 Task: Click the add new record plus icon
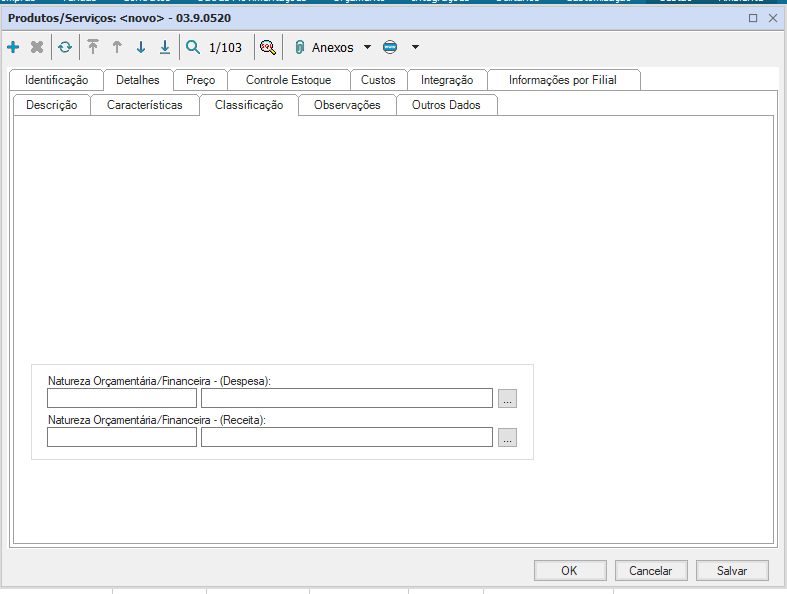(x=13, y=47)
